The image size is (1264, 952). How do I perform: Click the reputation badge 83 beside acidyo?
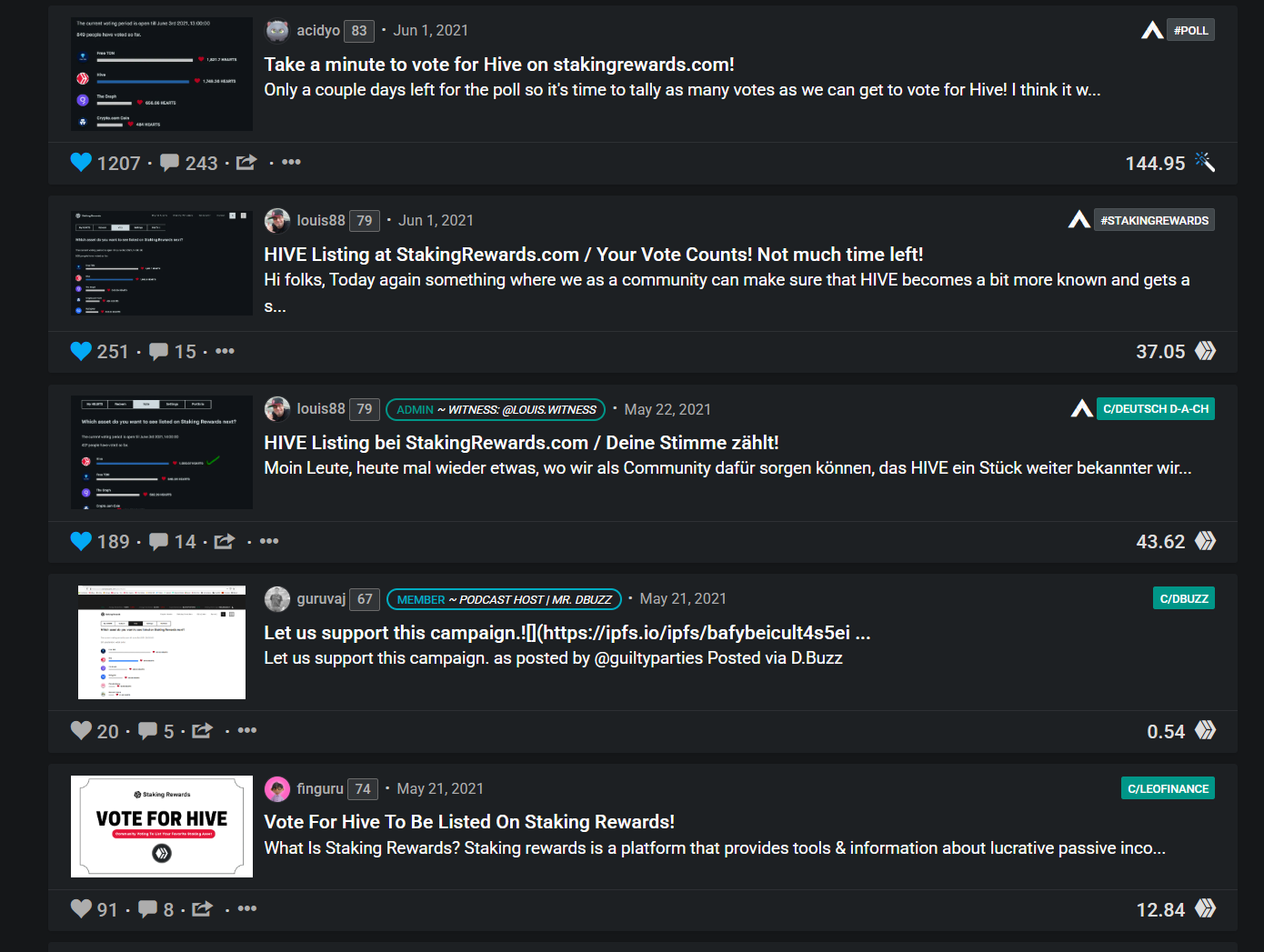click(x=359, y=31)
